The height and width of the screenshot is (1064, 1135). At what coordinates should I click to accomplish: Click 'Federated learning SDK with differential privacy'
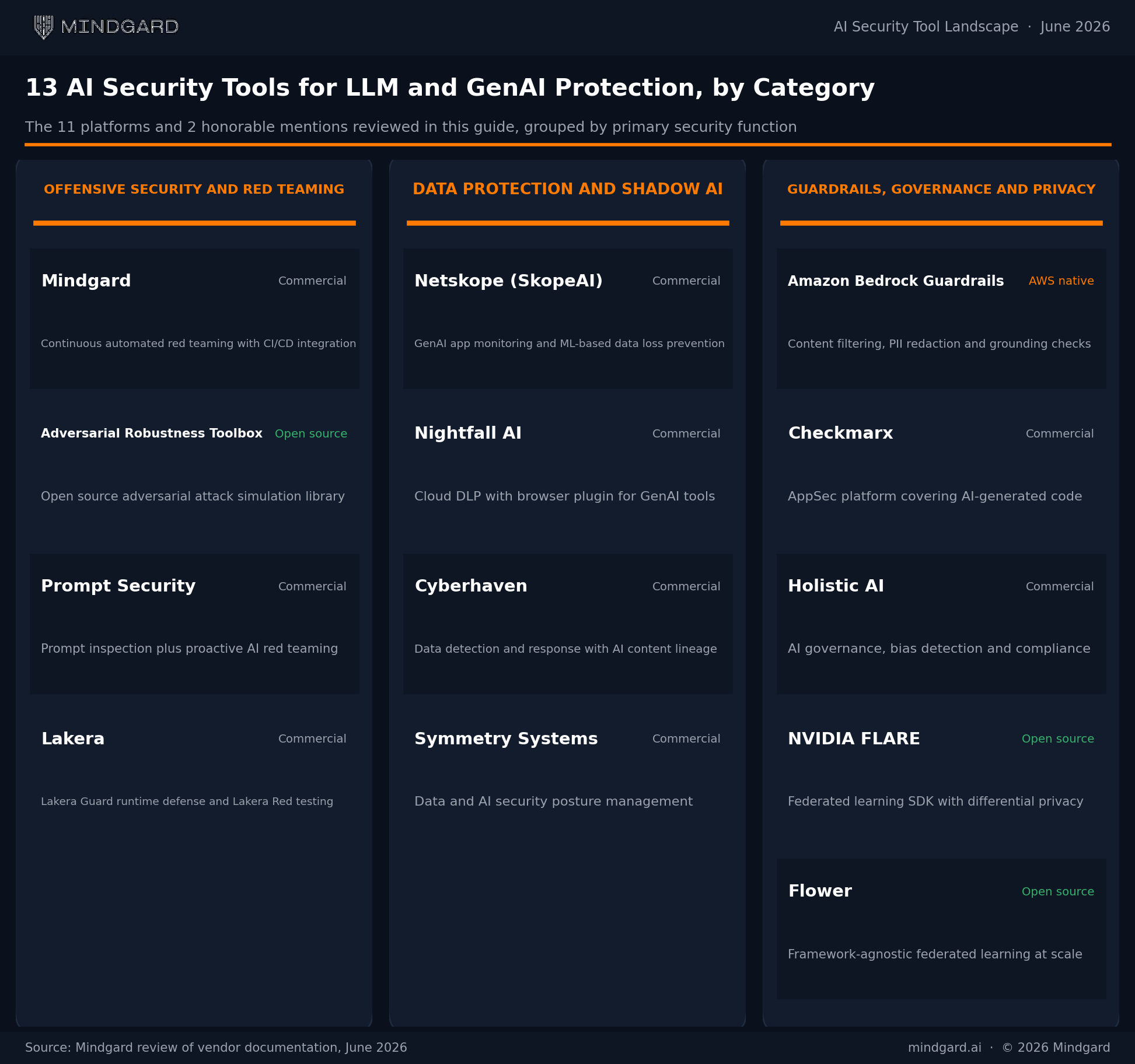coord(935,801)
